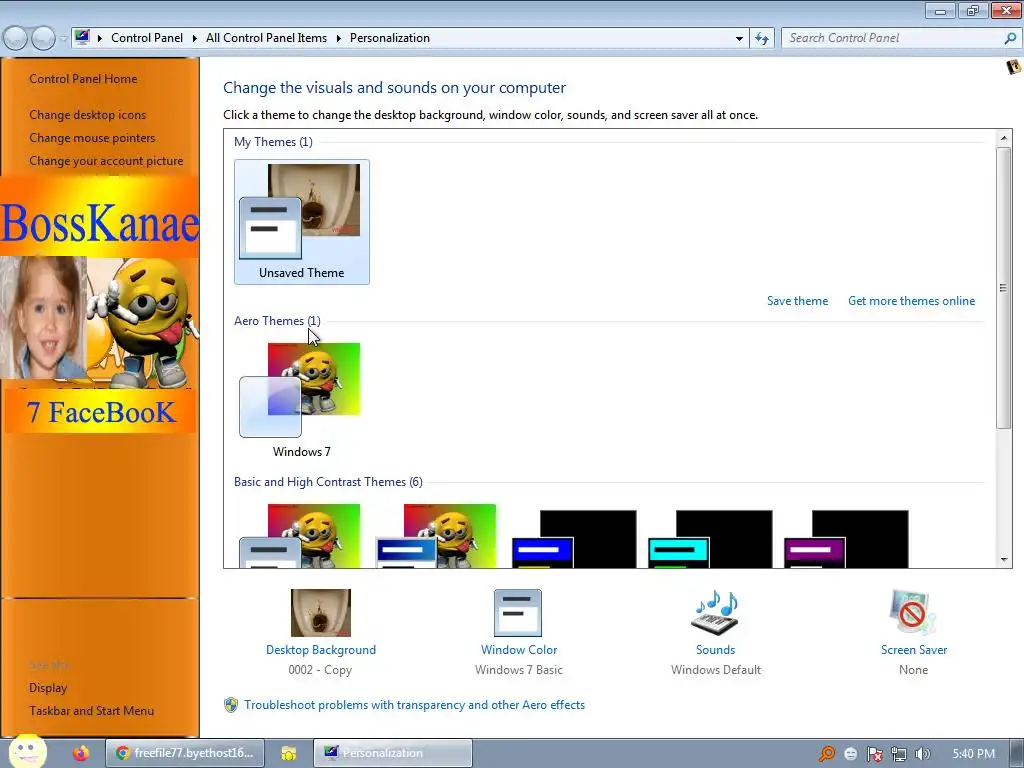The image size is (1024, 768).
Task: Expand the arrow after All Control Panel Items
Action: pyautogui.click(x=338, y=38)
